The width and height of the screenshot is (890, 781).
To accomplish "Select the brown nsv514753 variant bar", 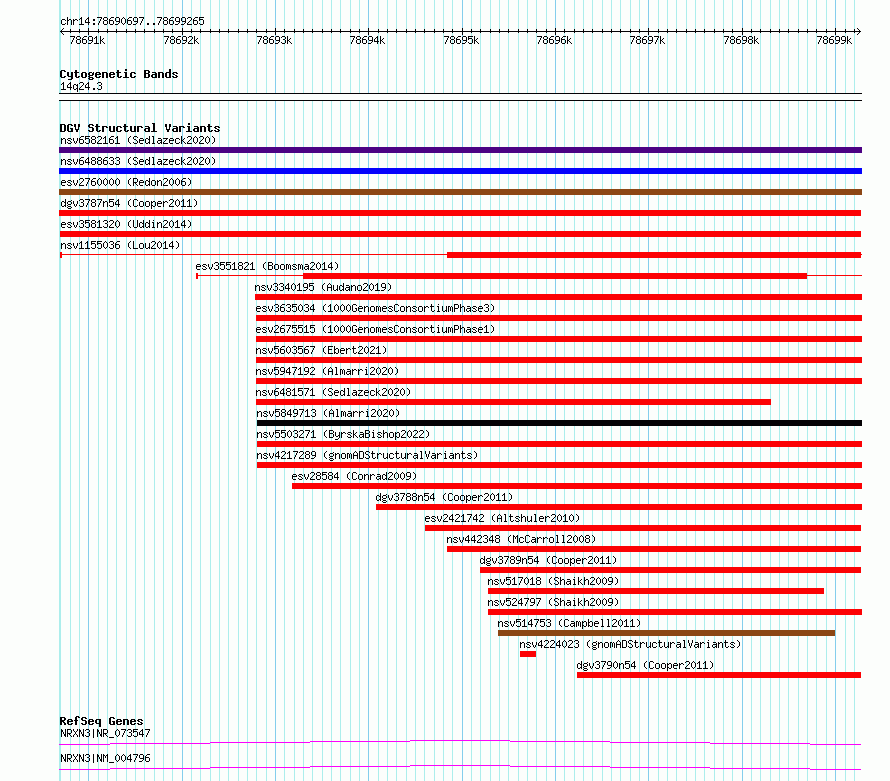I will [666, 633].
